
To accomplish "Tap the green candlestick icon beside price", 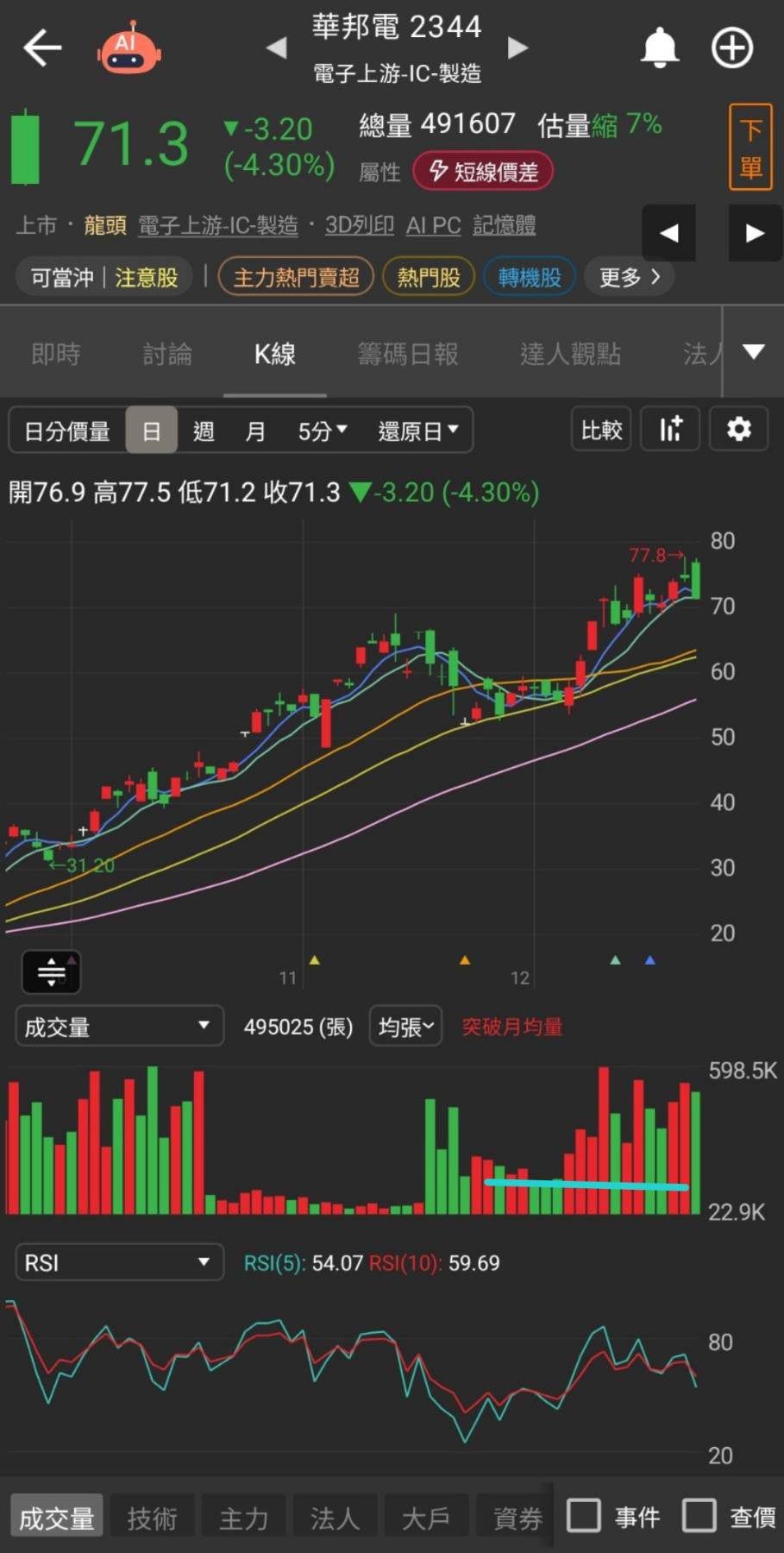I will click(x=25, y=147).
